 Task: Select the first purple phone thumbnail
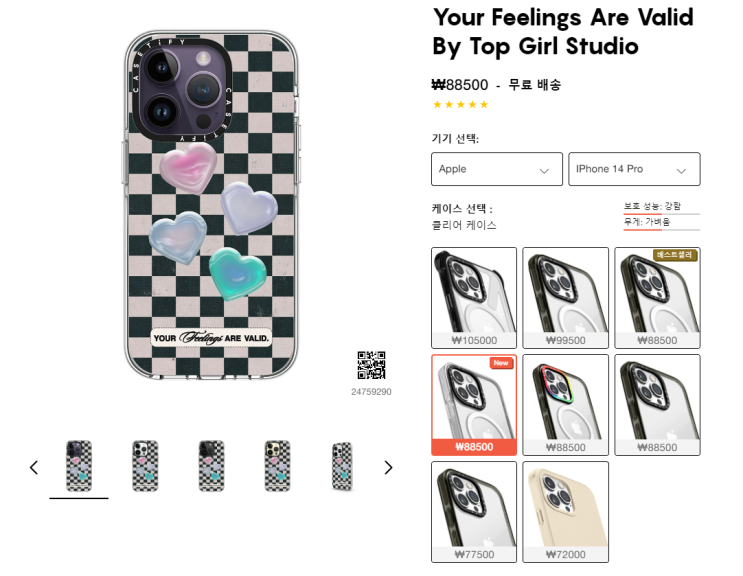(x=79, y=466)
